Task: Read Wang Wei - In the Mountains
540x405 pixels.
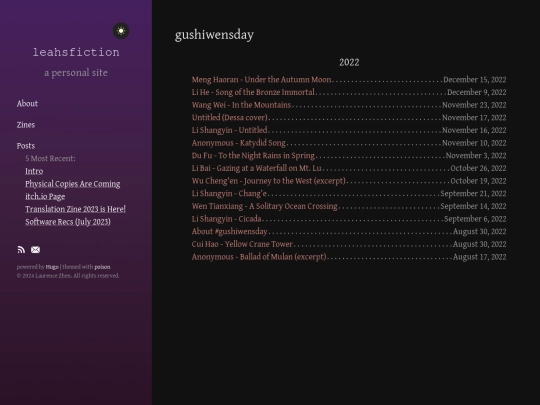Action: click(x=241, y=105)
